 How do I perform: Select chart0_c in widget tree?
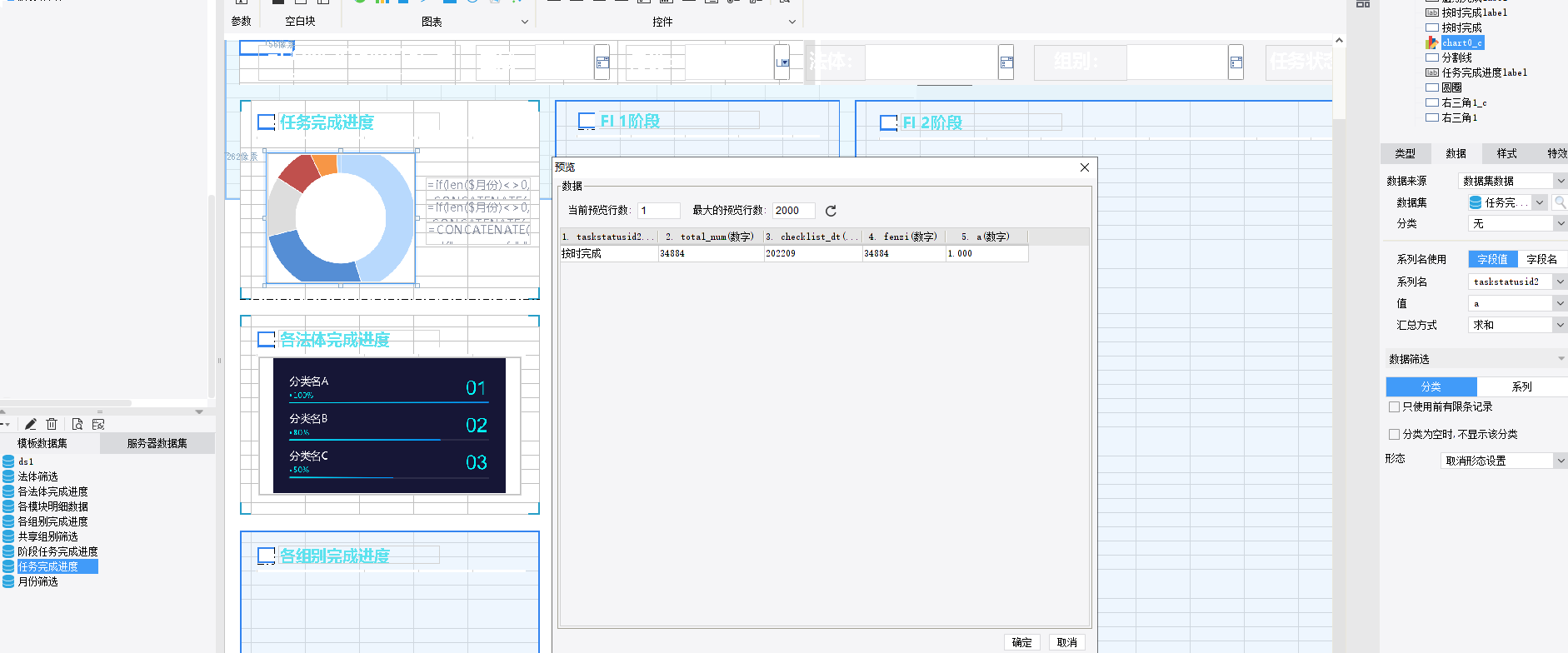(x=1462, y=42)
